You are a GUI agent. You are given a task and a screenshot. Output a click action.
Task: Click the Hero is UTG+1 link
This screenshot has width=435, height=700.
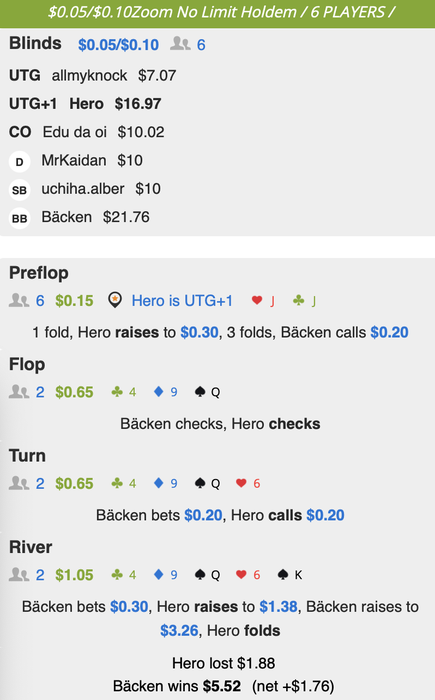182,301
